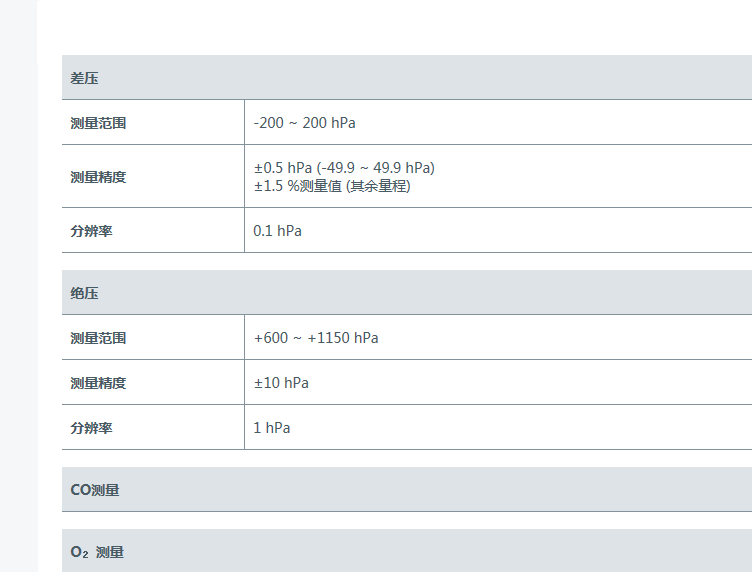Click 测量范围 label in 差压 section
The height and width of the screenshot is (572, 752).
pyautogui.click(x=98, y=123)
